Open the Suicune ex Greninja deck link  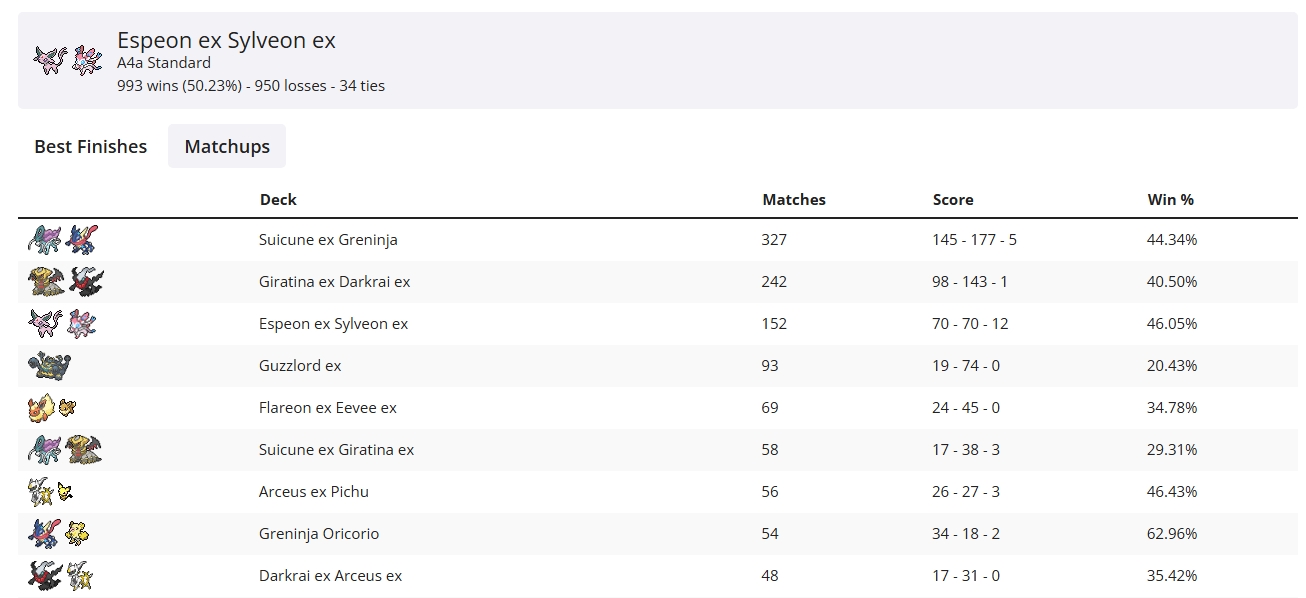tap(328, 240)
